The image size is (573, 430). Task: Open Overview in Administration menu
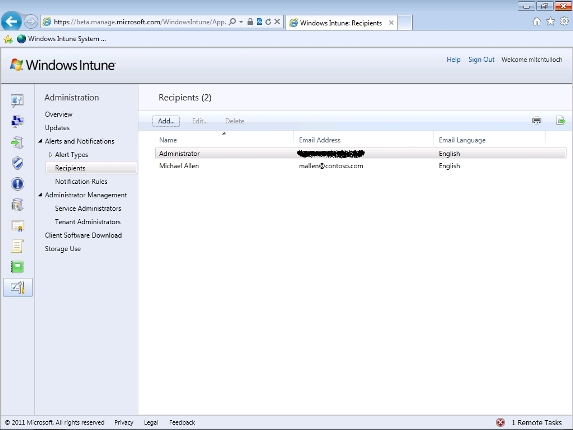(x=58, y=114)
